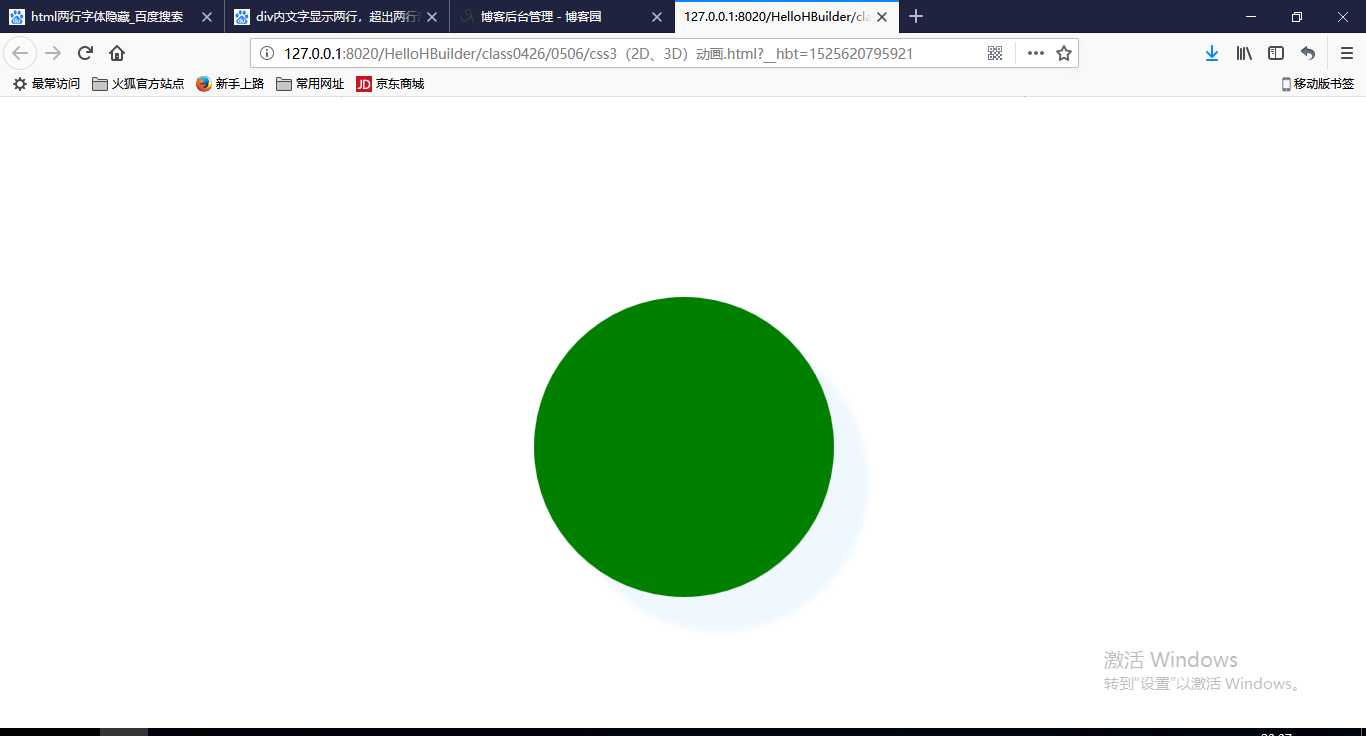Show site information in address bar
This screenshot has height=736, width=1366.
click(266, 53)
